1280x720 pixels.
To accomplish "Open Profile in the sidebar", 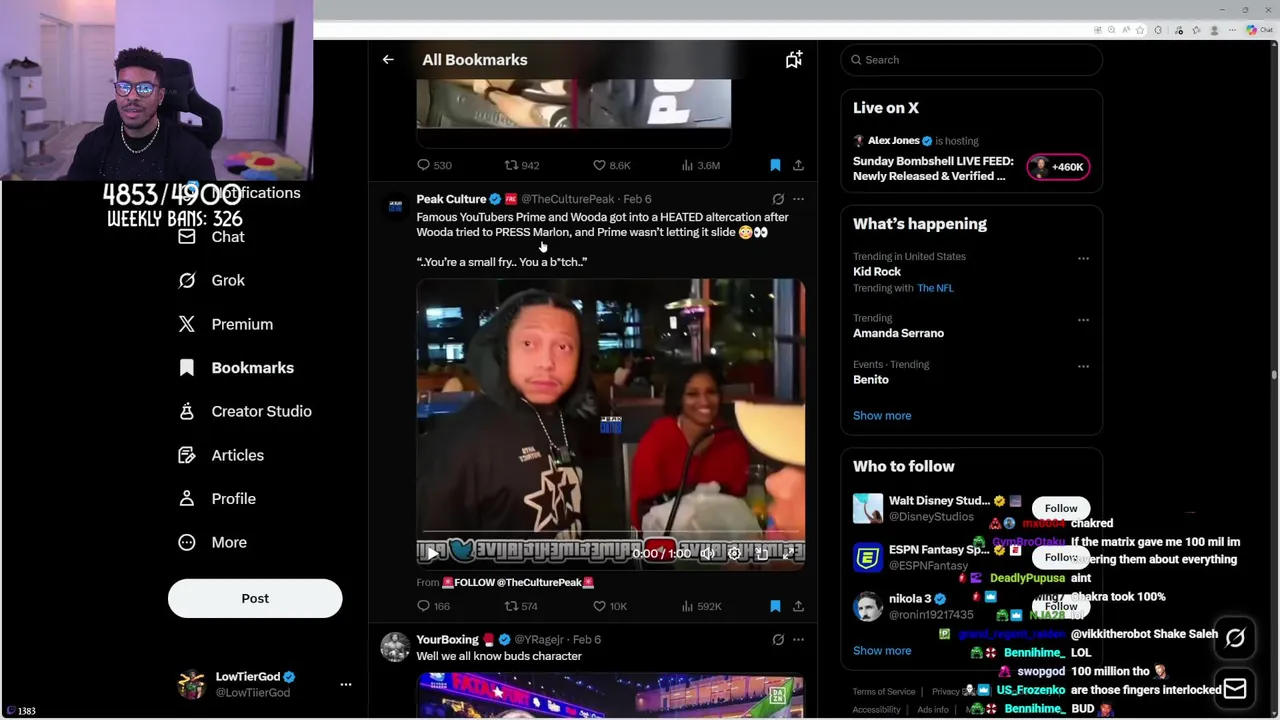I will point(217,499).
